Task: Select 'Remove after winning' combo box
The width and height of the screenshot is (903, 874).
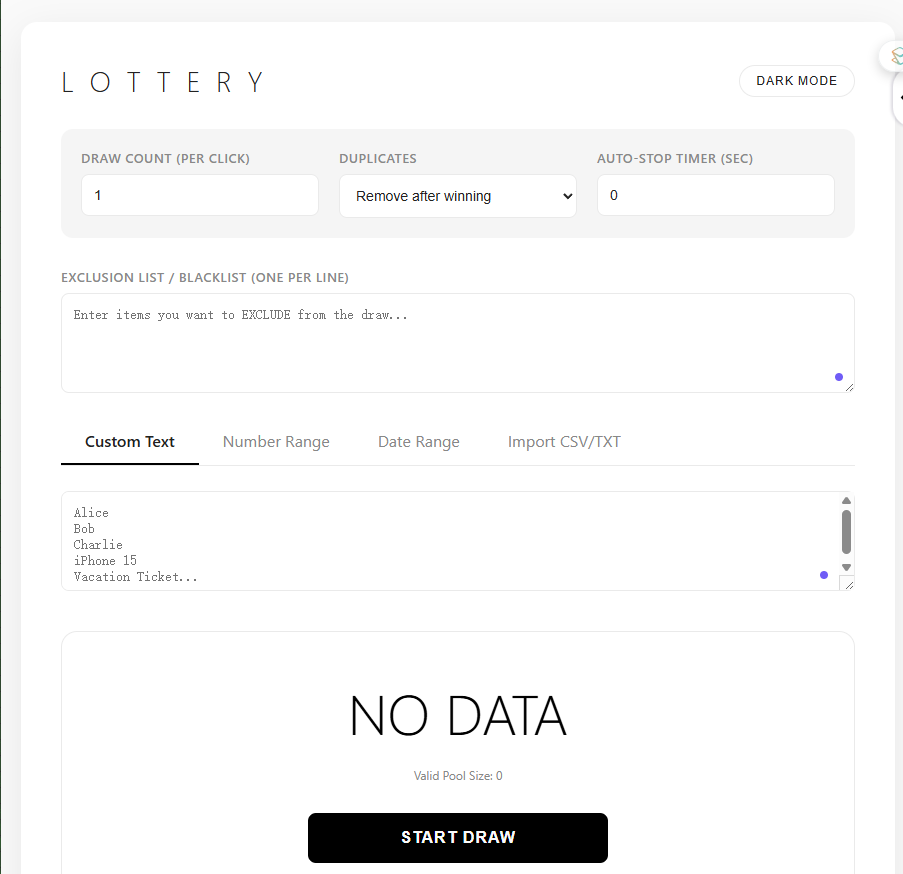Action: (457, 195)
